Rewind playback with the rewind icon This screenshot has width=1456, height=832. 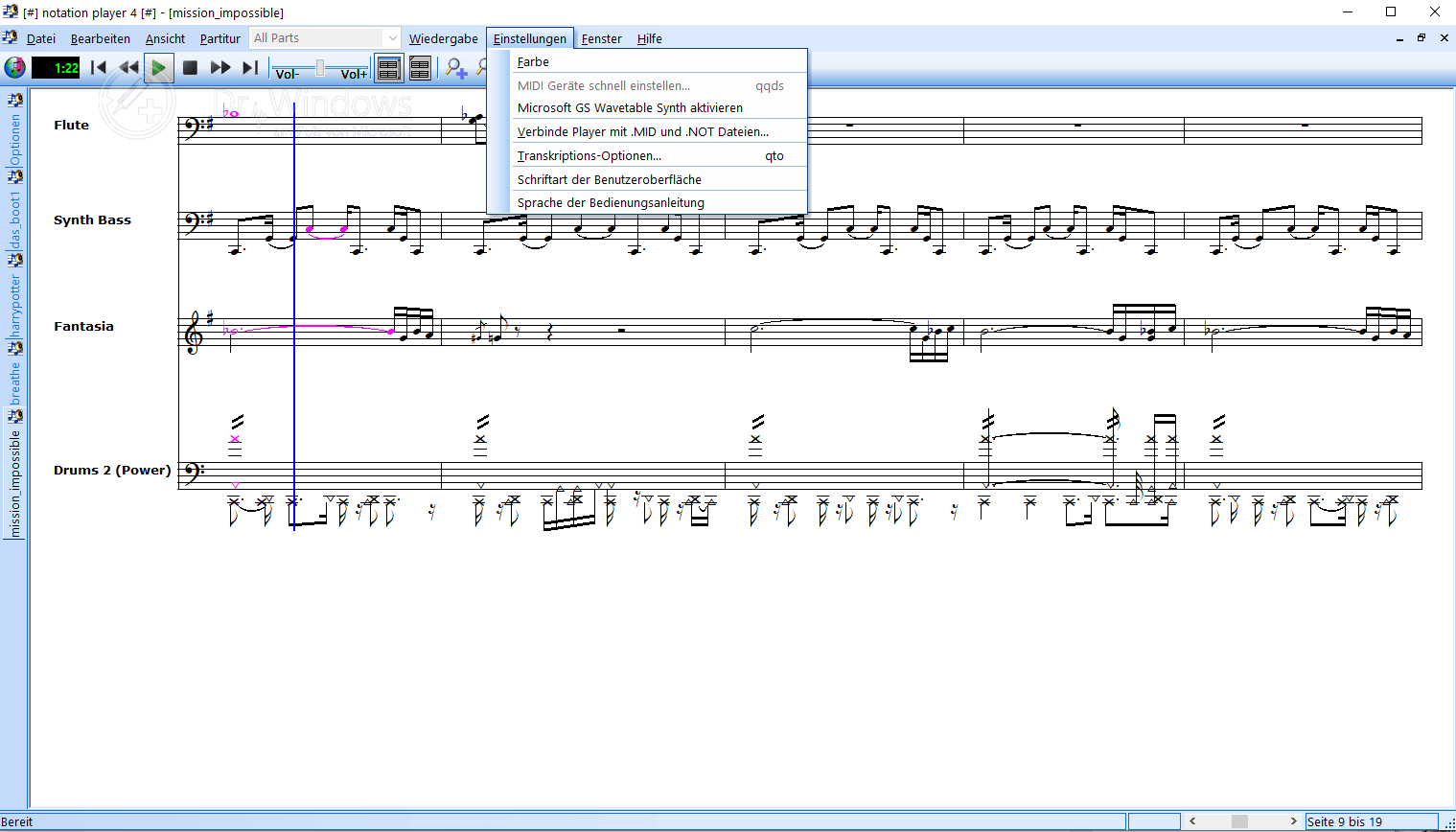pyautogui.click(x=128, y=67)
